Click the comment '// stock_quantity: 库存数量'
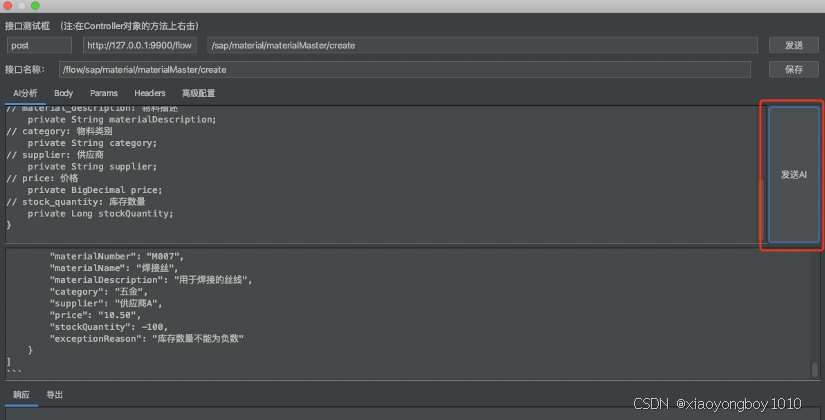825x420 pixels. point(75,202)
